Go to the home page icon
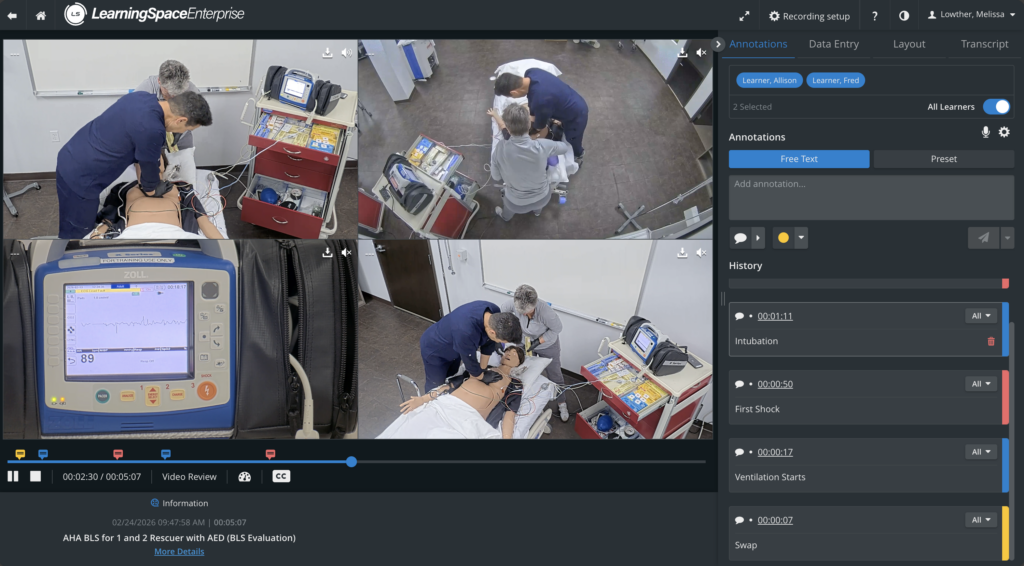The height and width of the screenshot is (566, 1024). point(40,16)
